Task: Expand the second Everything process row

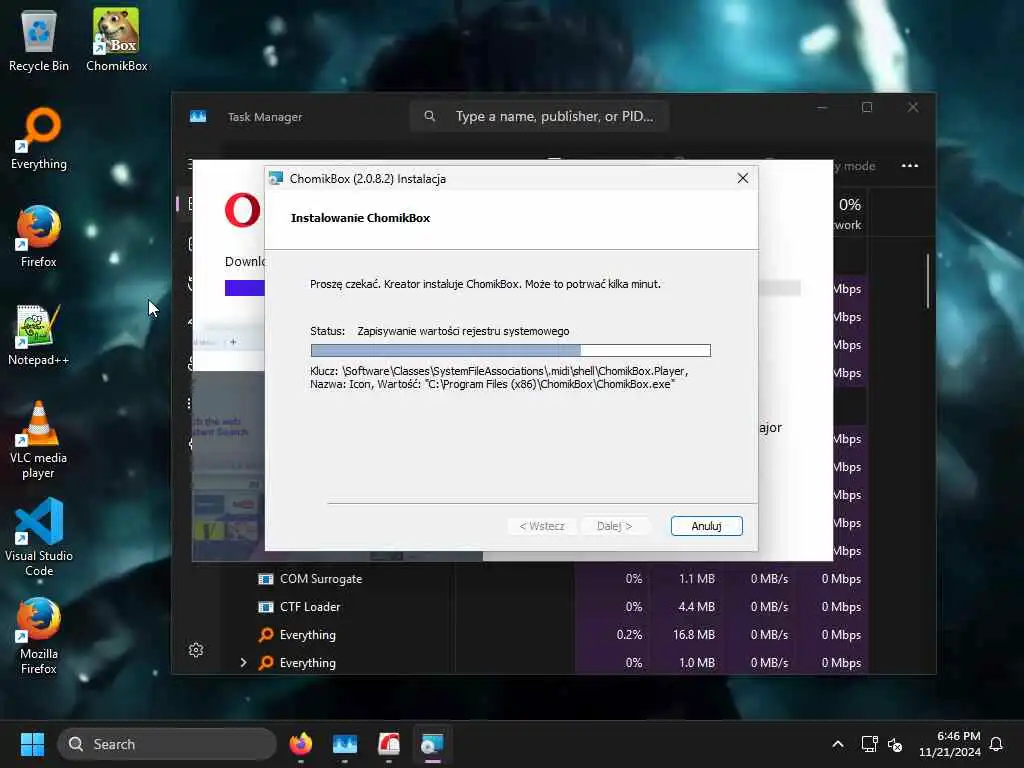Action: coord(244,662)
